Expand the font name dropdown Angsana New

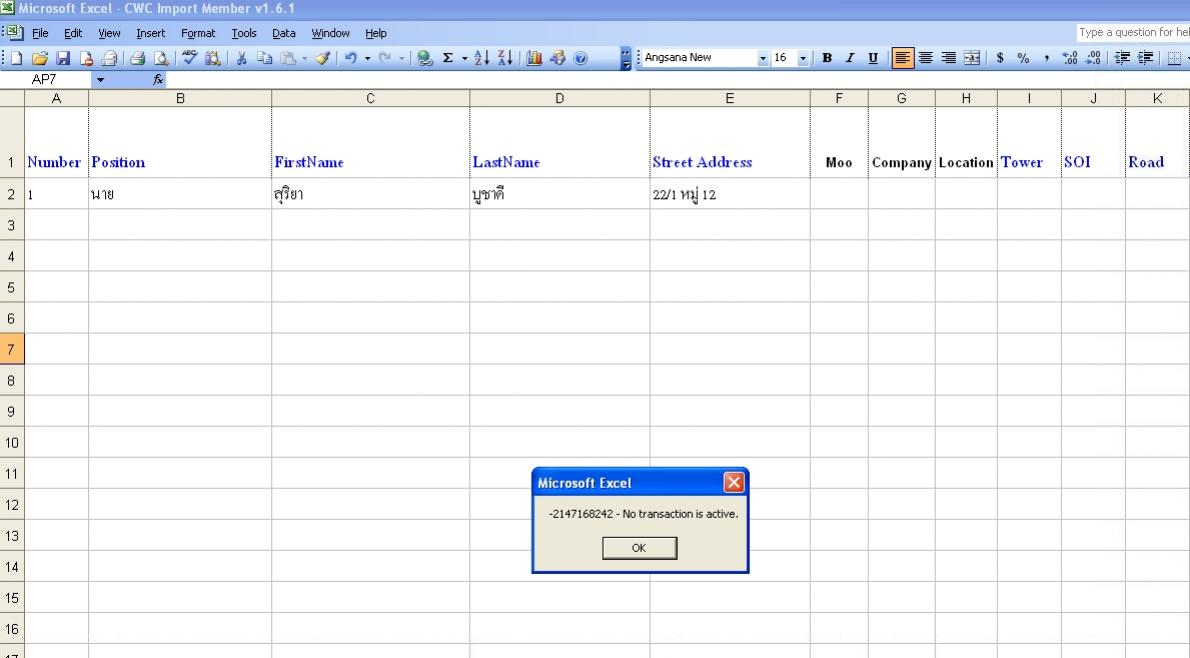click(x=763, y=58)
